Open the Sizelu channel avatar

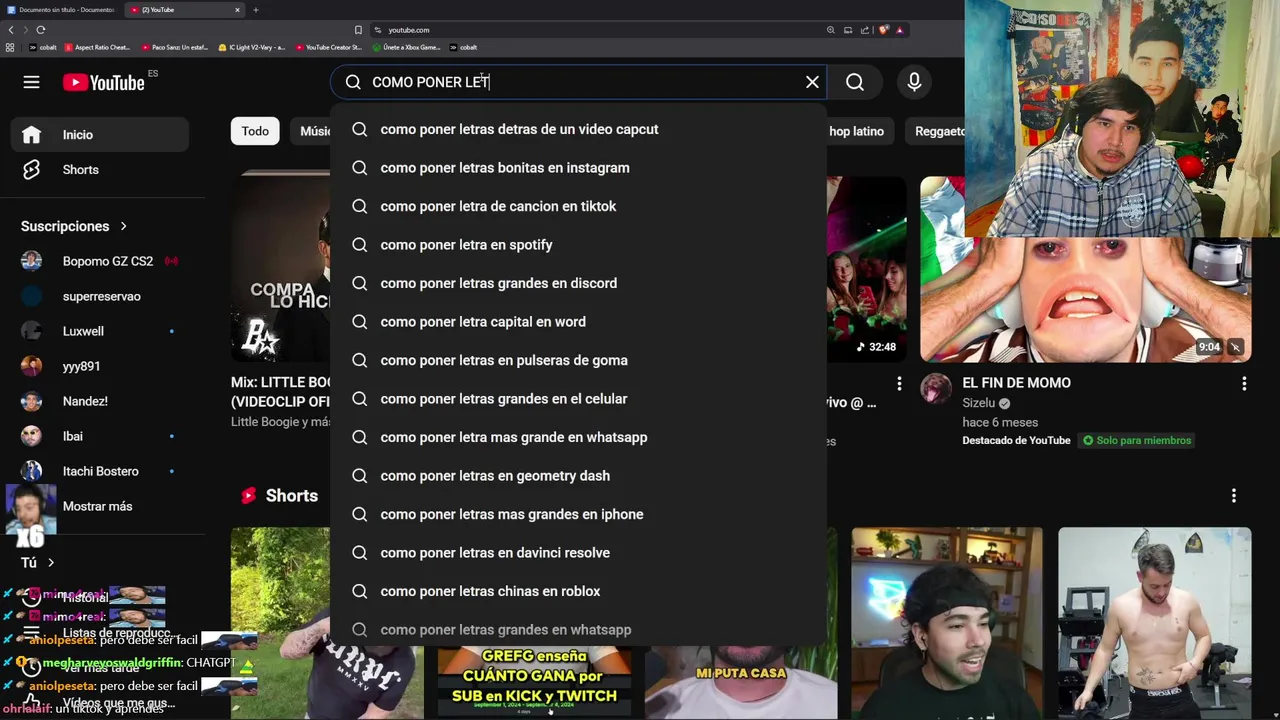click(936, 389)
